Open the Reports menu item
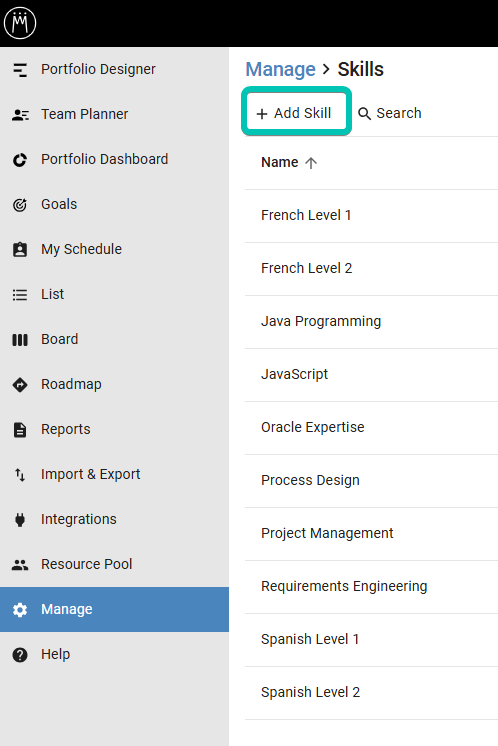The image size is (498, 746). 114,429
